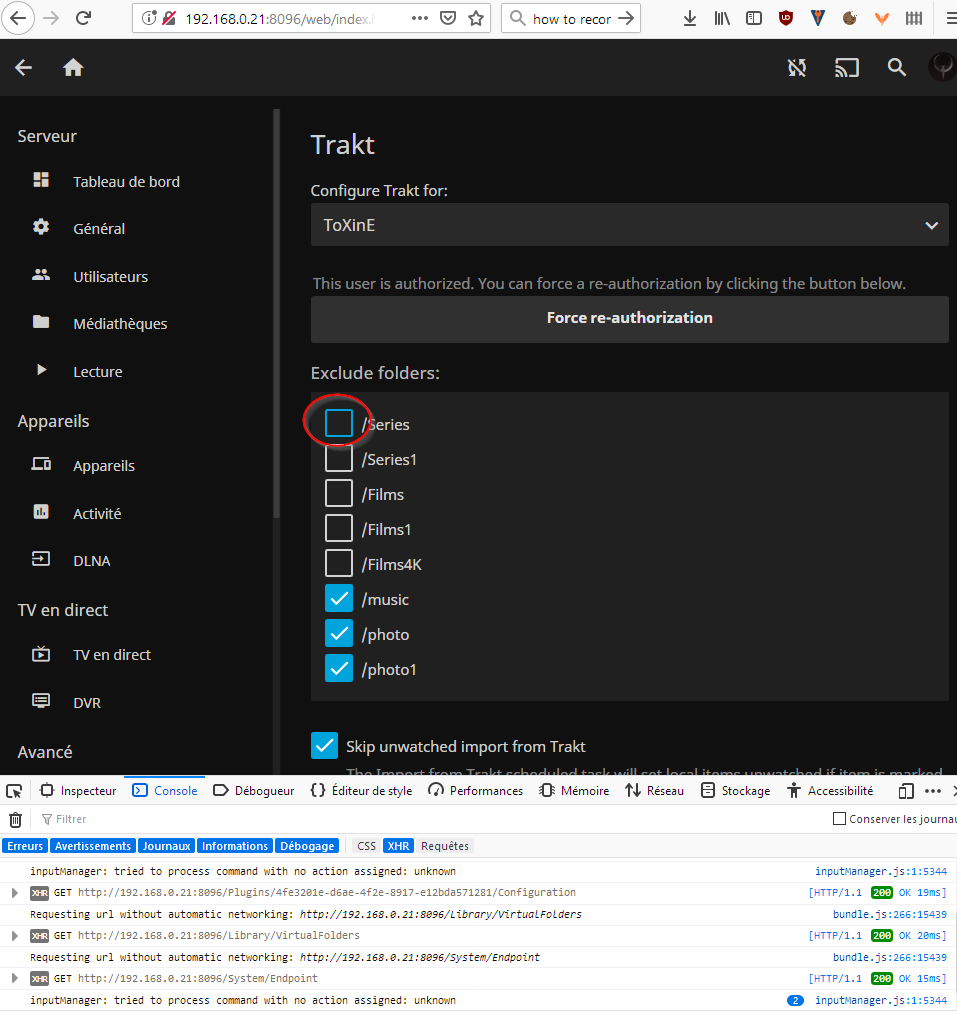
Task: Open the Activité panel icon
Action: point(40,513)
